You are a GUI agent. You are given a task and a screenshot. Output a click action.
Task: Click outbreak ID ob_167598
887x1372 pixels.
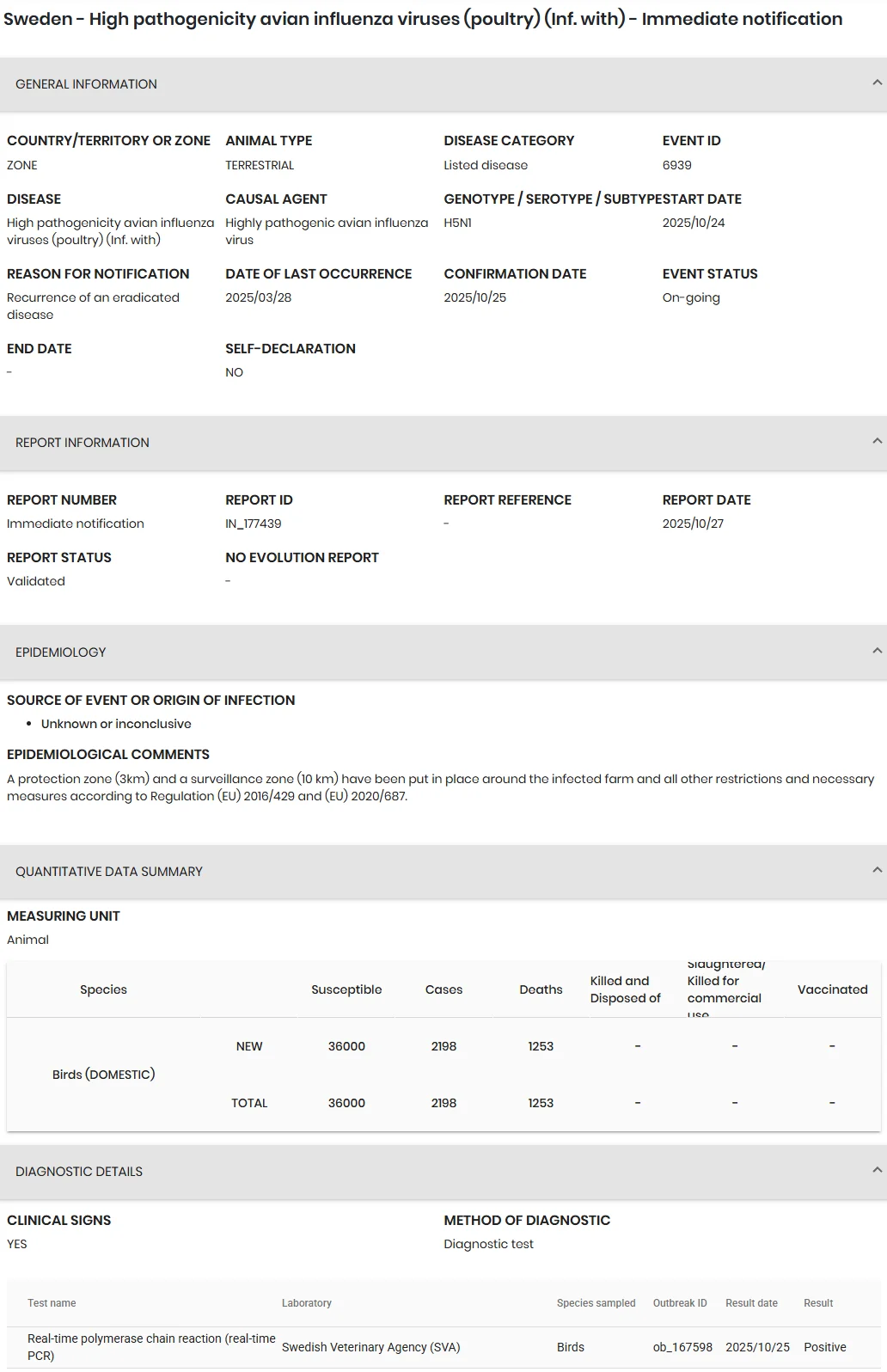pos(682,1347)
